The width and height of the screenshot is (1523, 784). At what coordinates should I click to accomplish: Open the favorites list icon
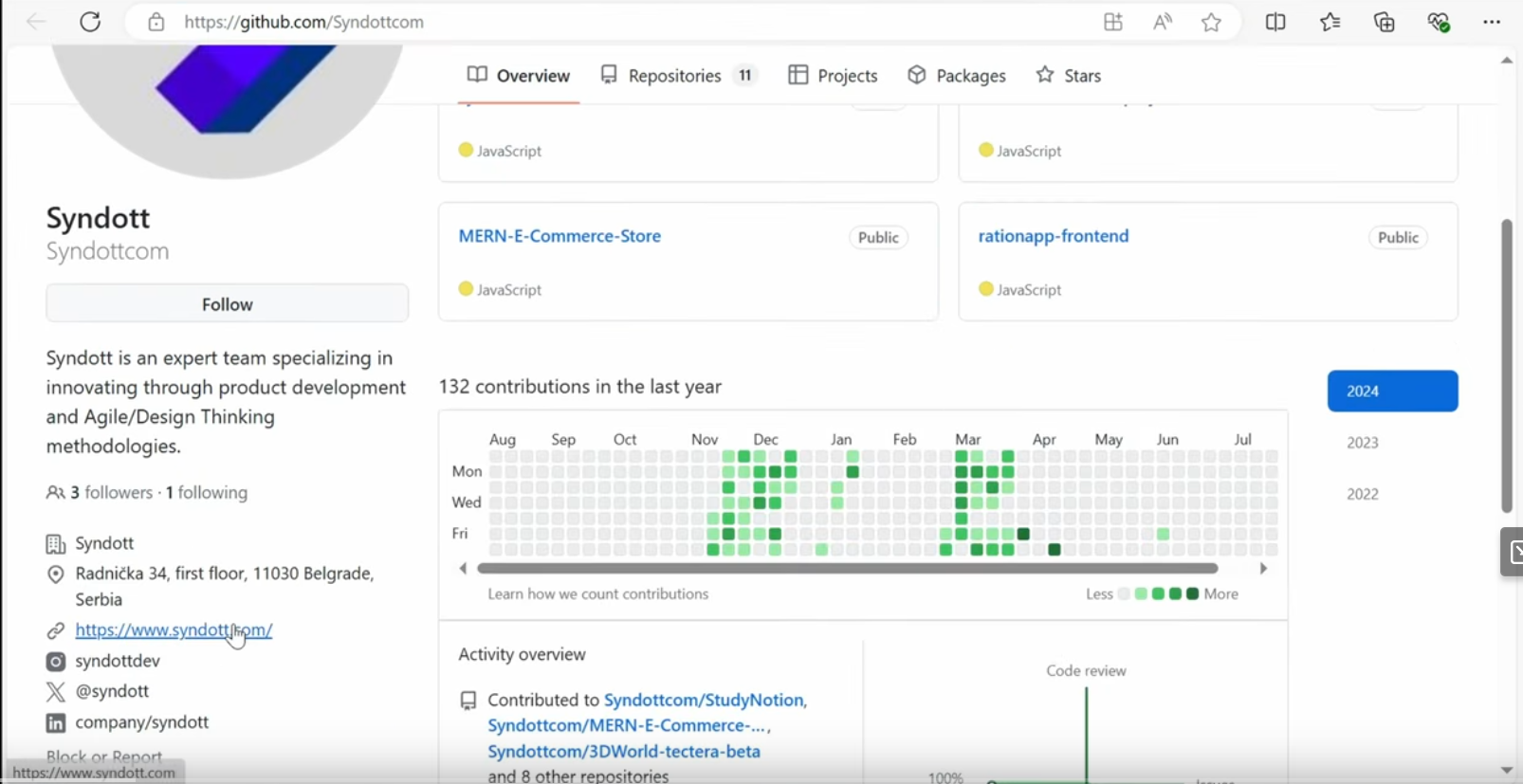point(1330,22)
